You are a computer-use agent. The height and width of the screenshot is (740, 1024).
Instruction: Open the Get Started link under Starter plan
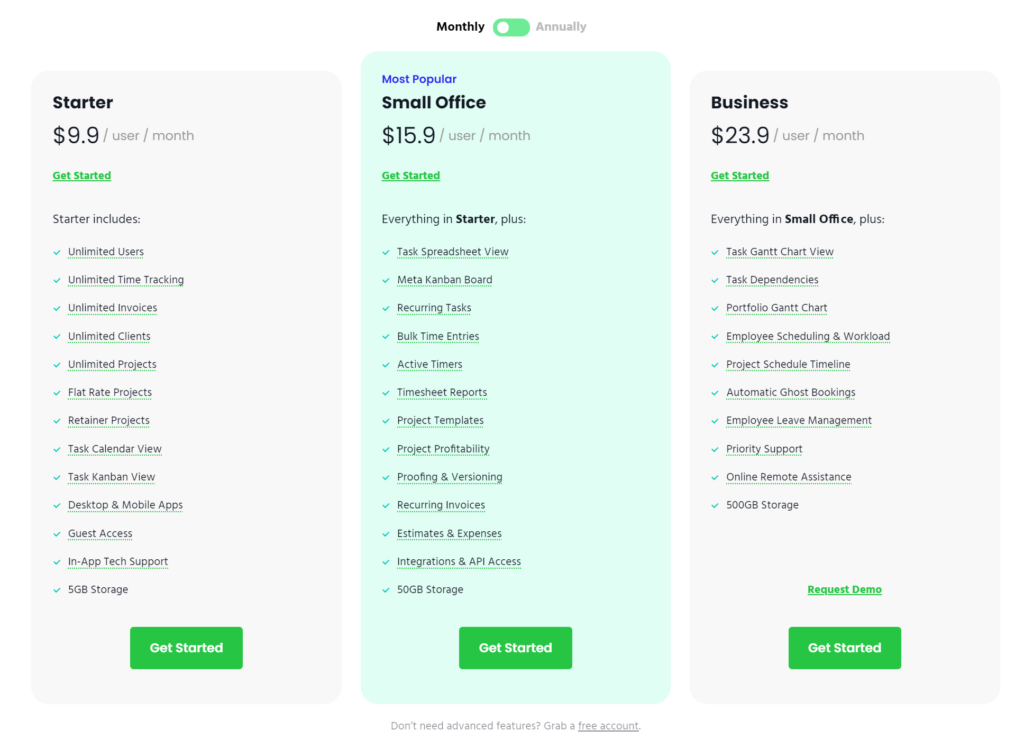click(x=81, y=175)
